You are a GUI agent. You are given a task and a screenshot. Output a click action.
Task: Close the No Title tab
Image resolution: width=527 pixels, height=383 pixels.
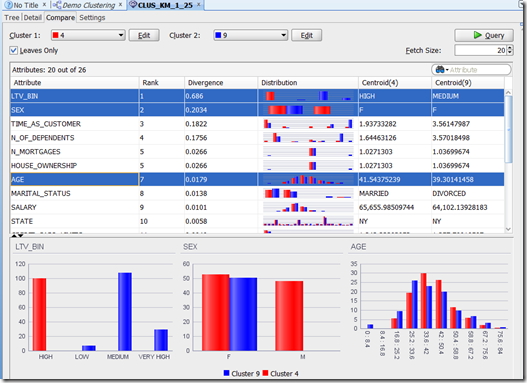point(44,5)
